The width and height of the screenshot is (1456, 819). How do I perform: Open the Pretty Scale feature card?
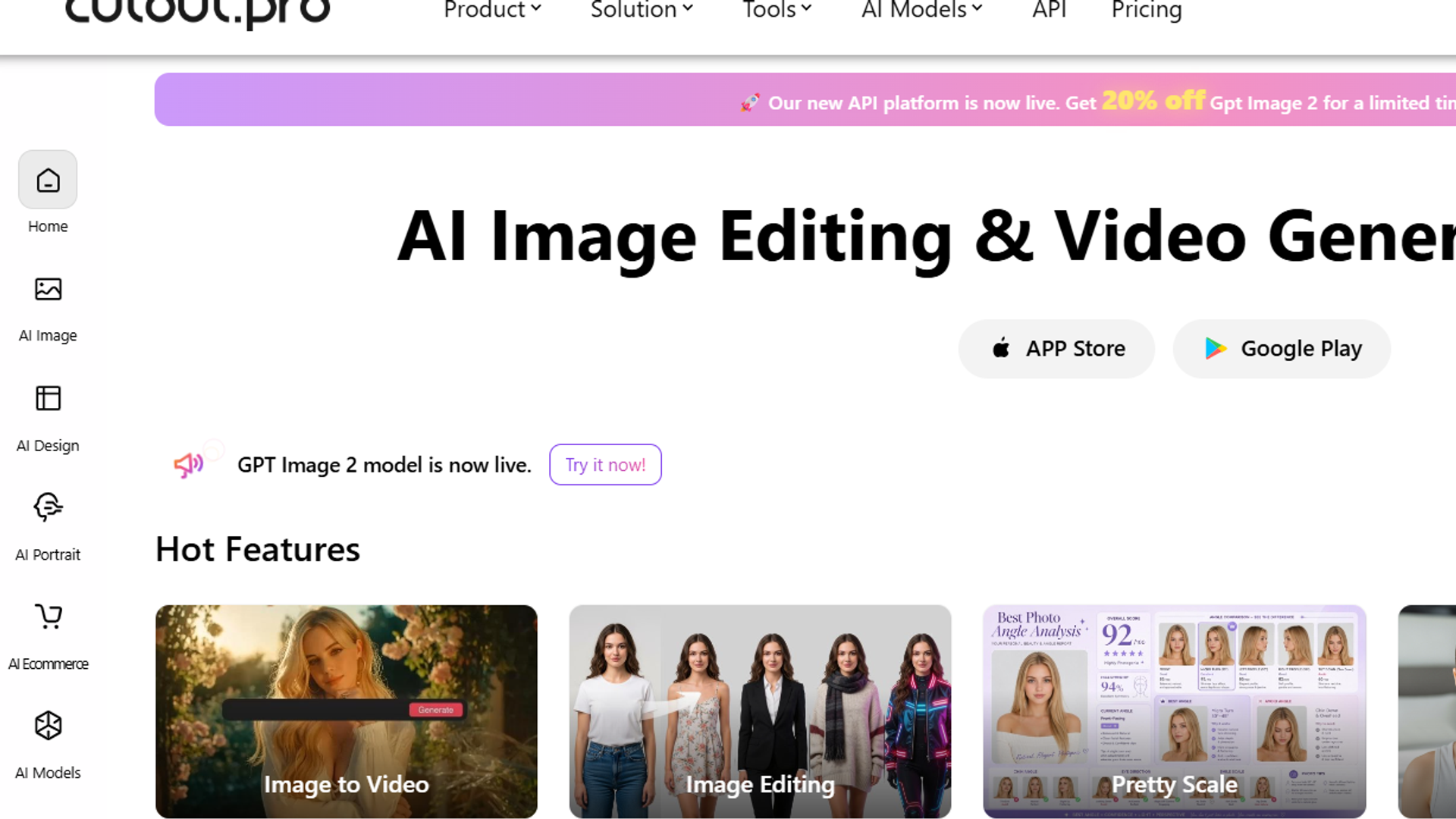1175,711
